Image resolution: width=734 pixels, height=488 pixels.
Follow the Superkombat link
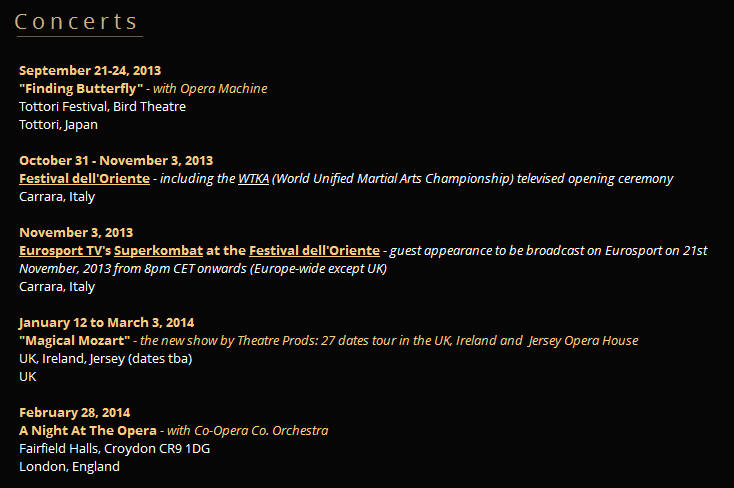click(x=159, y=251)
